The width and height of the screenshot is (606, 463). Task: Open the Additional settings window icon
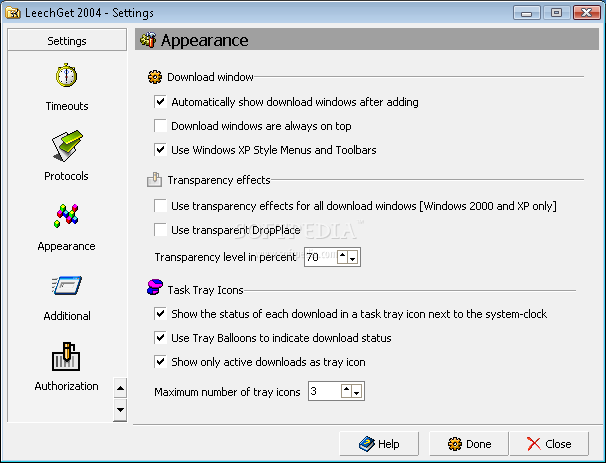point(66,286)
